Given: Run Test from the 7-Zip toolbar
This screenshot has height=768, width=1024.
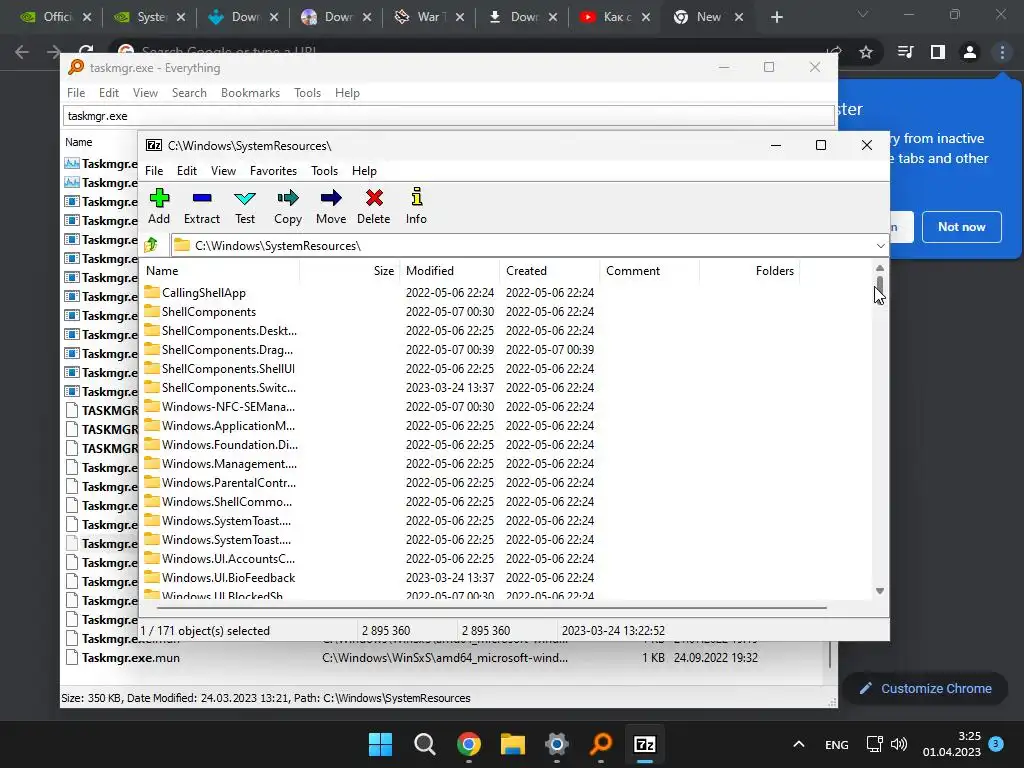Looking at the screenshot, I should point(245,206).
